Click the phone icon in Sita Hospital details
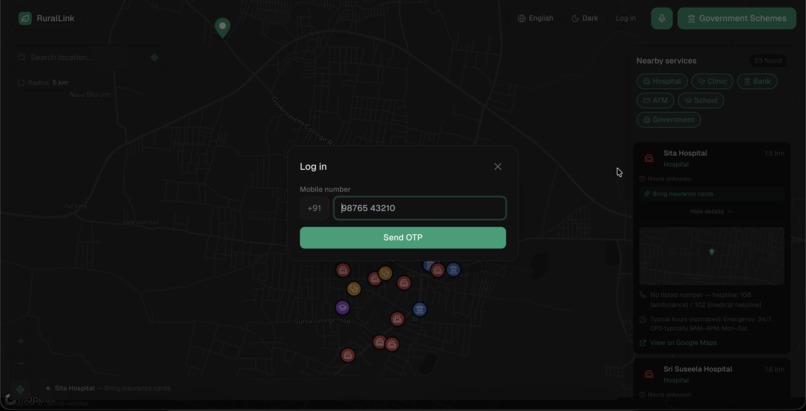 [x=643, y=295]
